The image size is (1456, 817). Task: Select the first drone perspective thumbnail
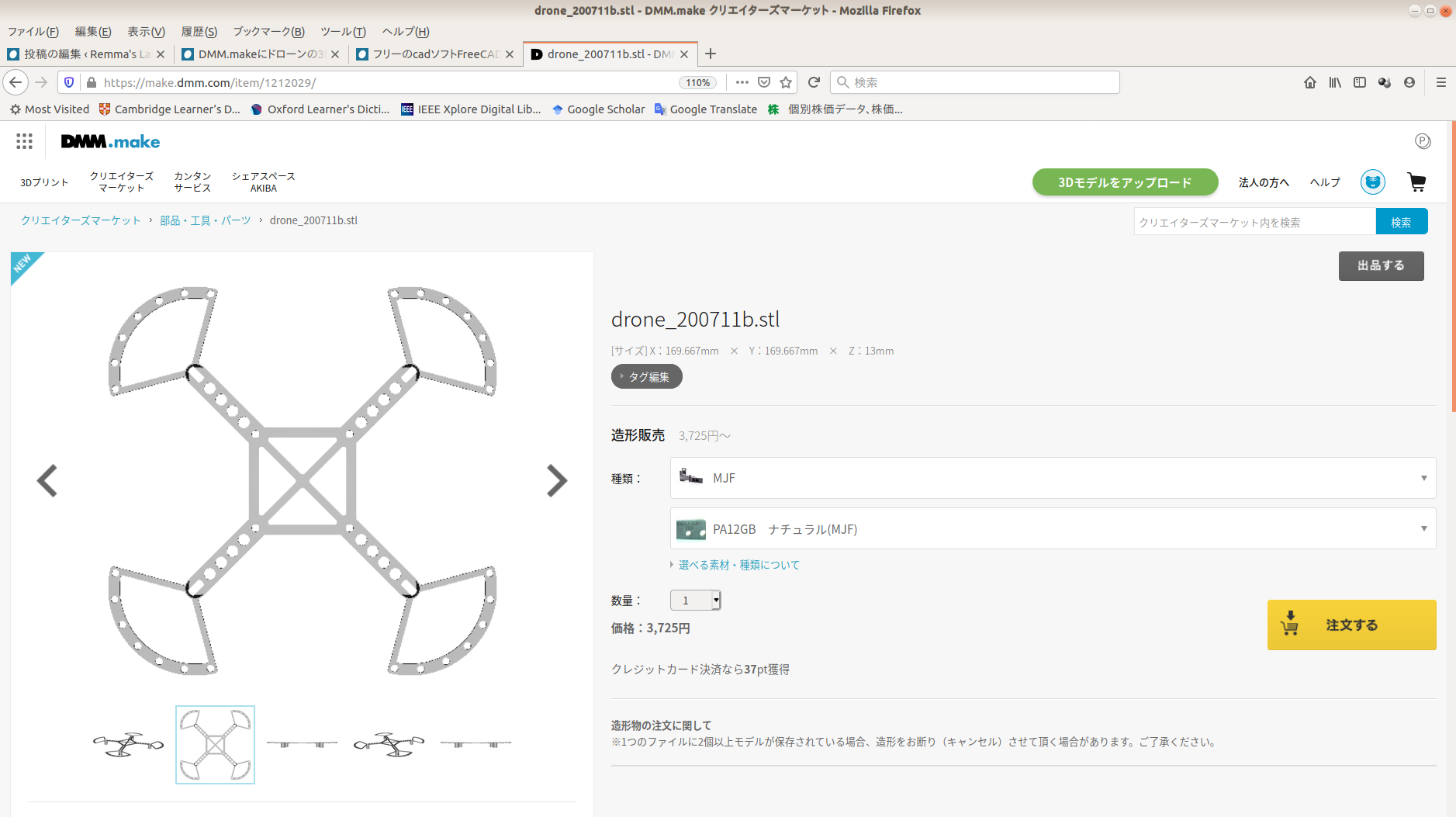129,745
